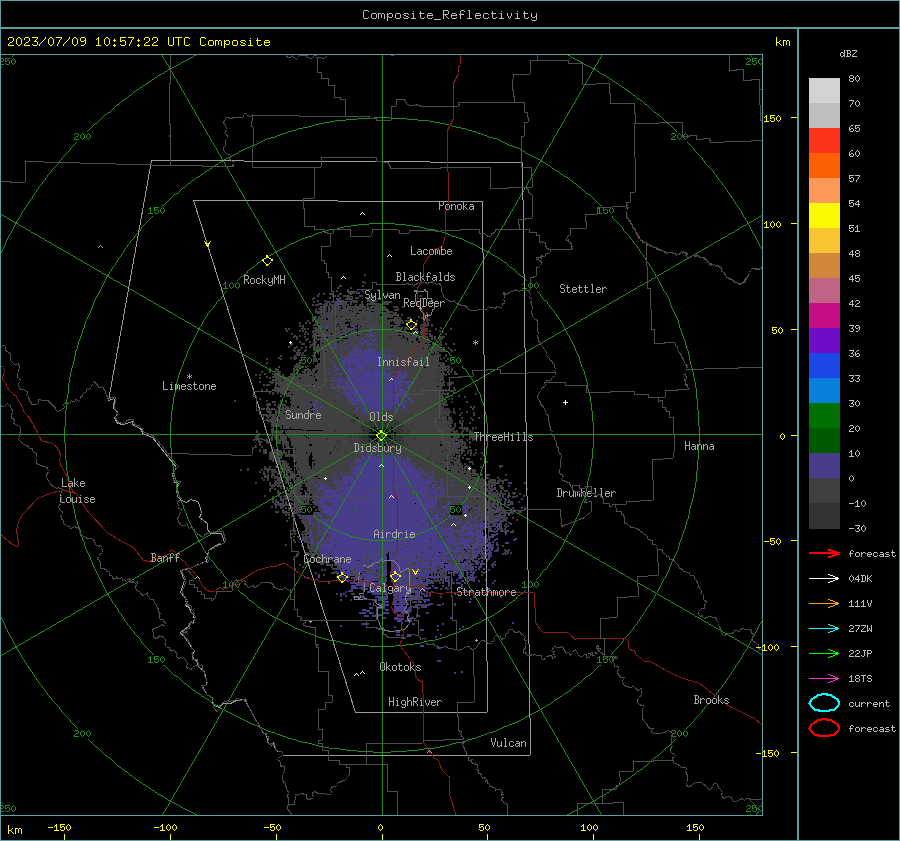Select the 18TS legend text
Screen dimensions: 900x841
click(x=860, y=679)
